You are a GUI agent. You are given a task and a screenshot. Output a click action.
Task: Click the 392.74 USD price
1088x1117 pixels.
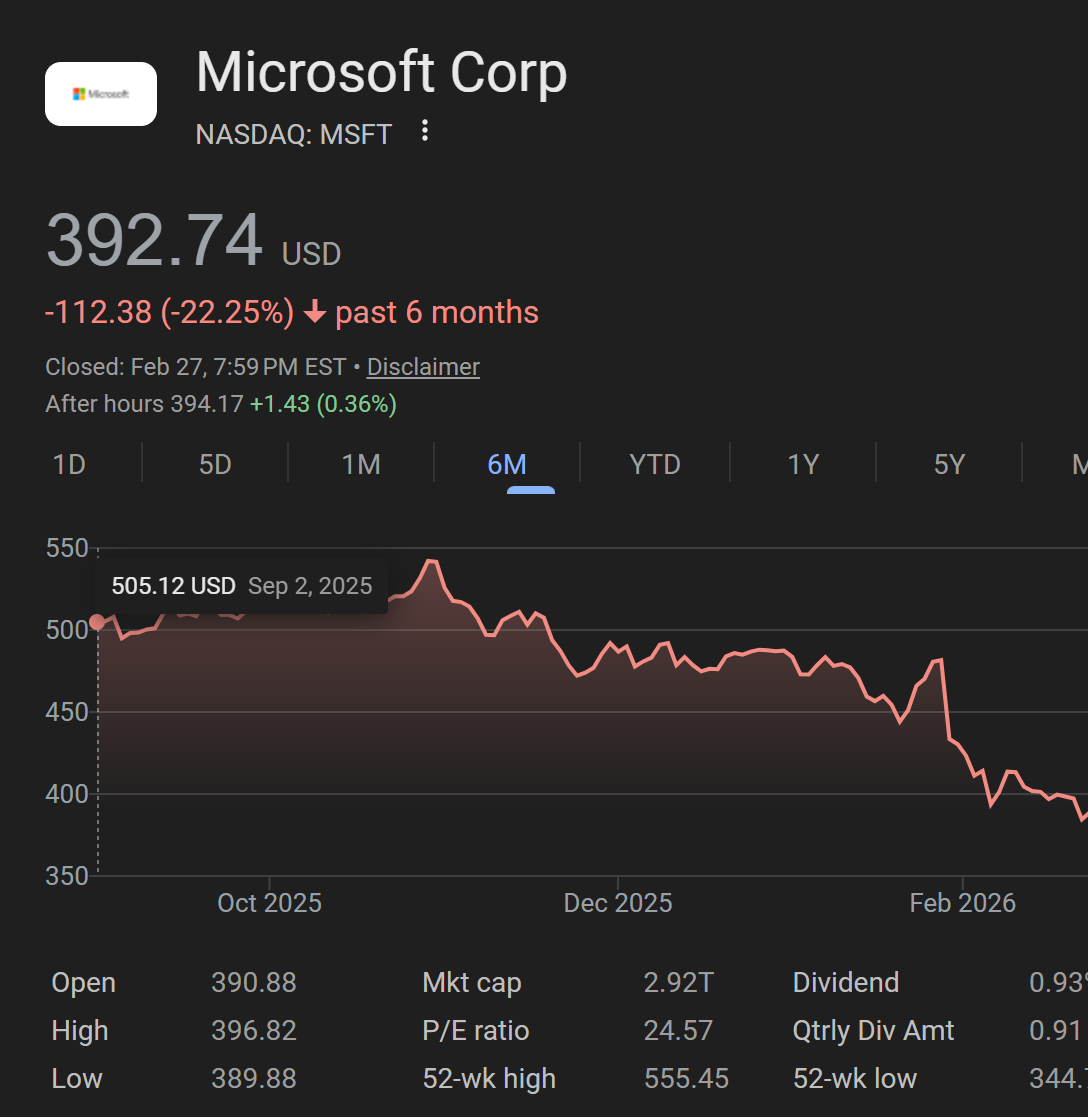(x=155, y=241)
